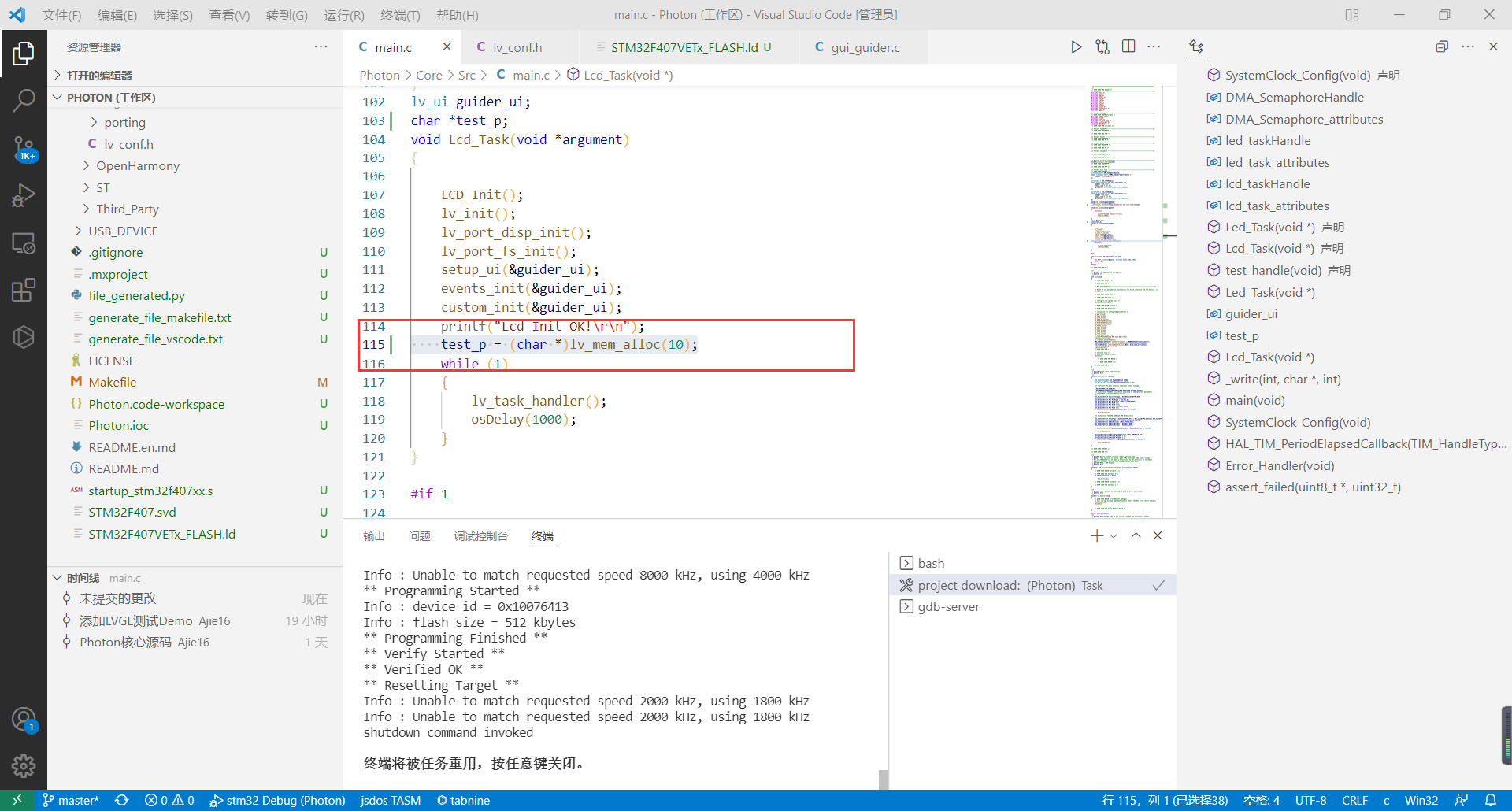Open the Explorer view in activity bar

pos(24,54)
